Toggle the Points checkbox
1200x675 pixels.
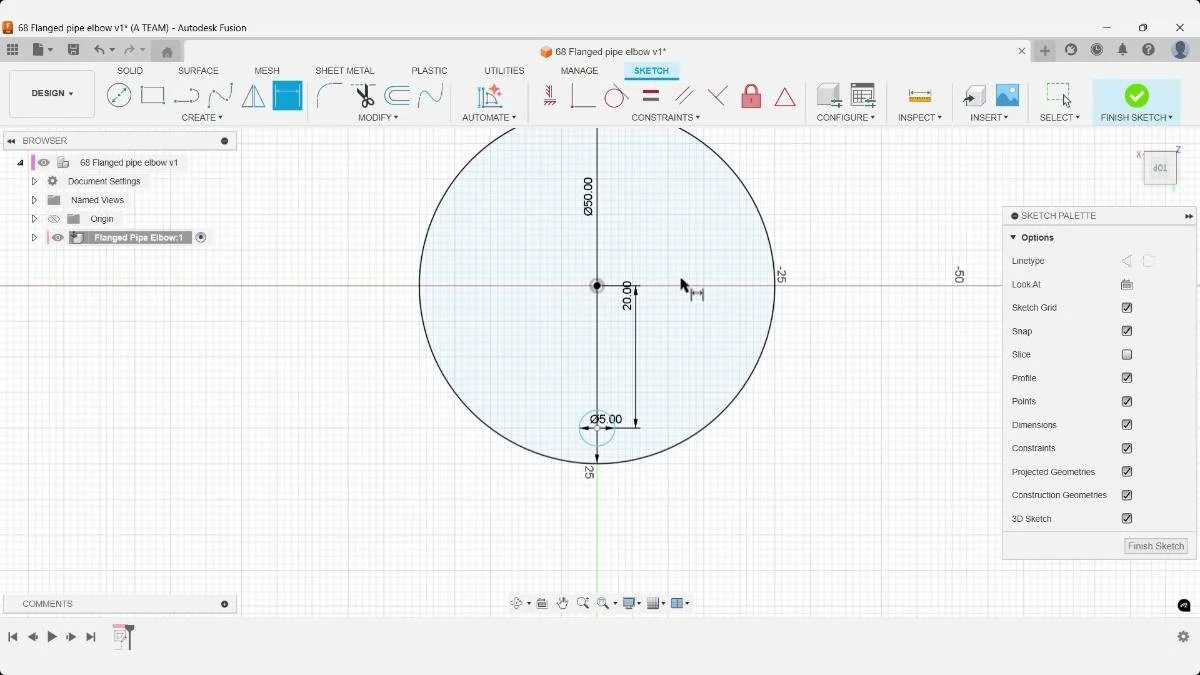coord(1127,401)
